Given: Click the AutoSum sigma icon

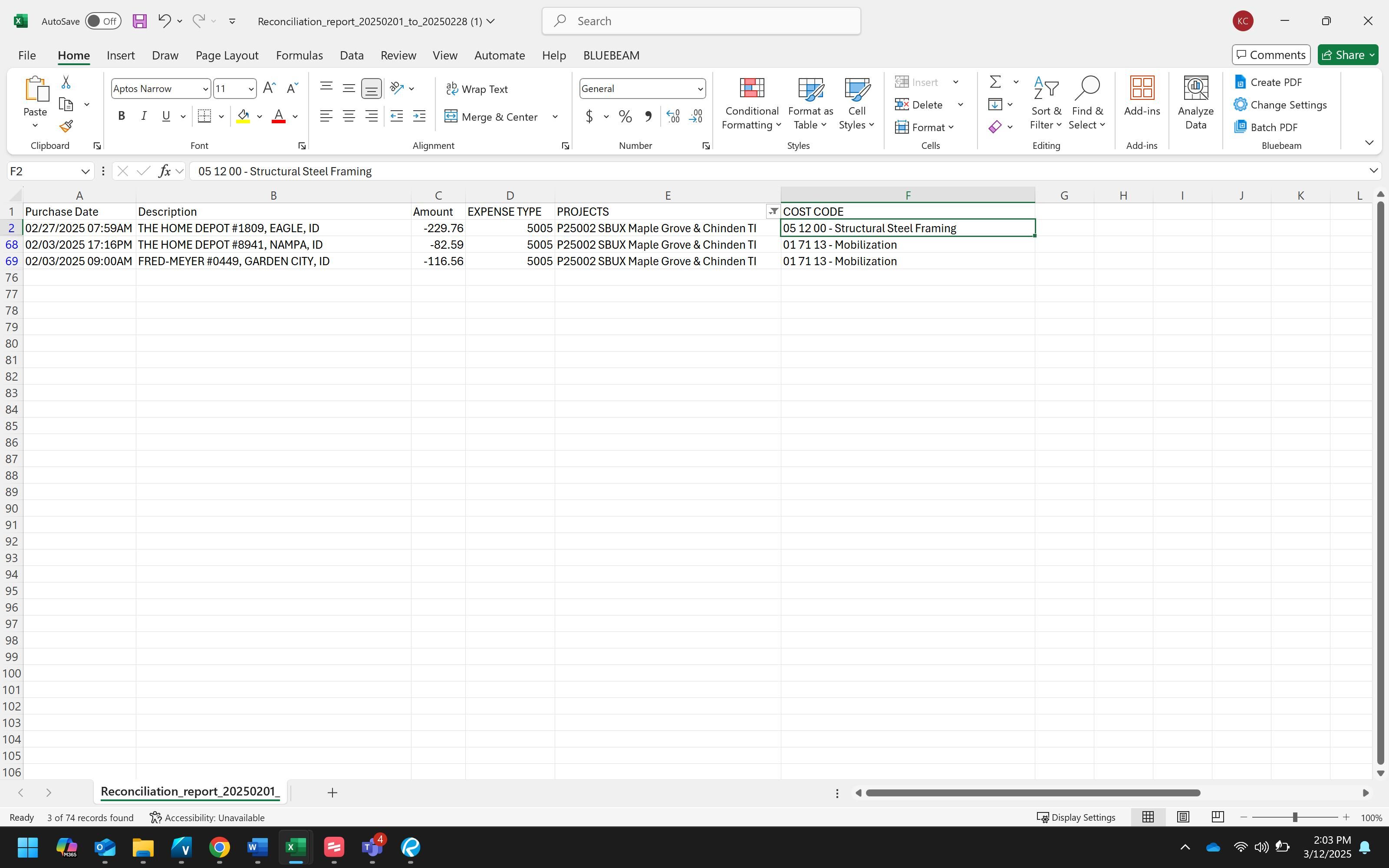Looking at the screenshot, I should [995, 82].
